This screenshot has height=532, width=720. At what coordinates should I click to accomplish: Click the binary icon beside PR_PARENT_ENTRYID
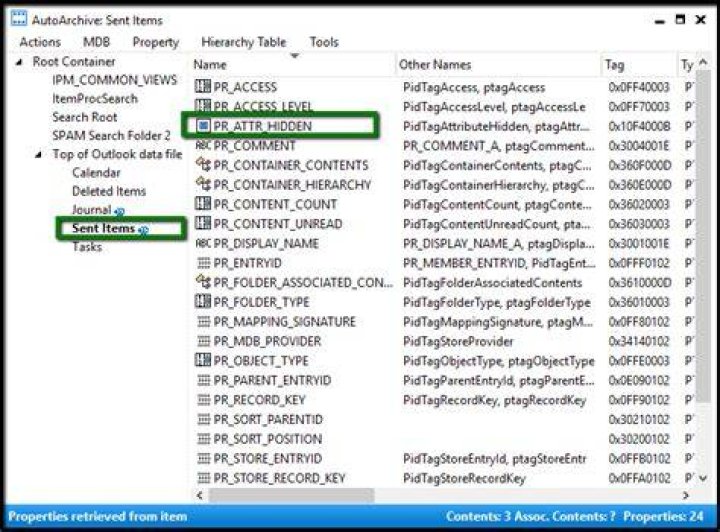pos(203,380)
